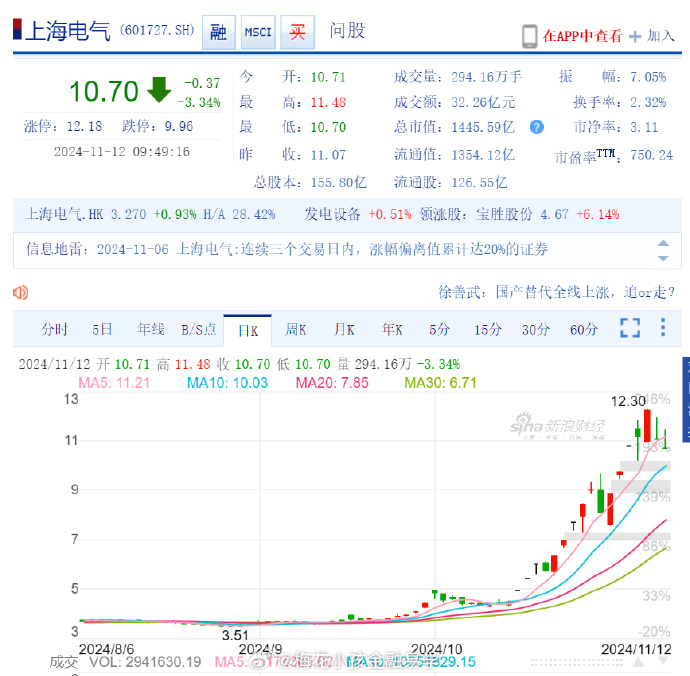Screen dimensions: 690x676
Task: Switch to the 60分 chart tab
Action: pyautogui.click(x=584, y=329)
